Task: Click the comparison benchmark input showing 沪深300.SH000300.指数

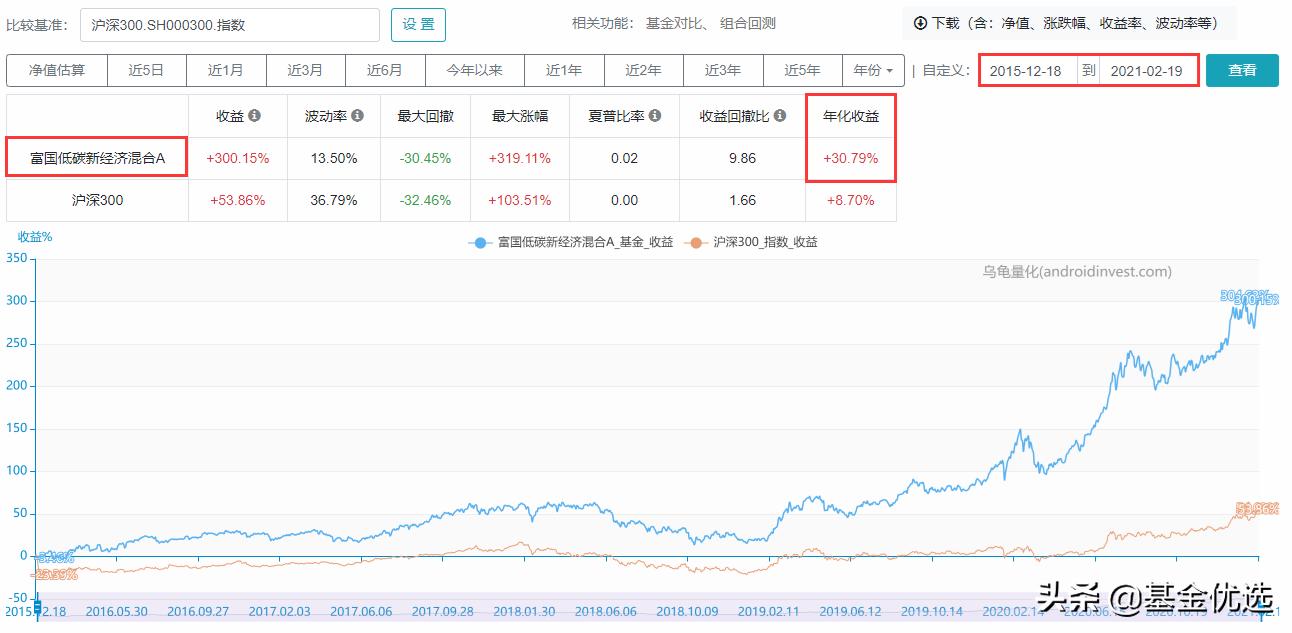Action: (x=228, y=24)
